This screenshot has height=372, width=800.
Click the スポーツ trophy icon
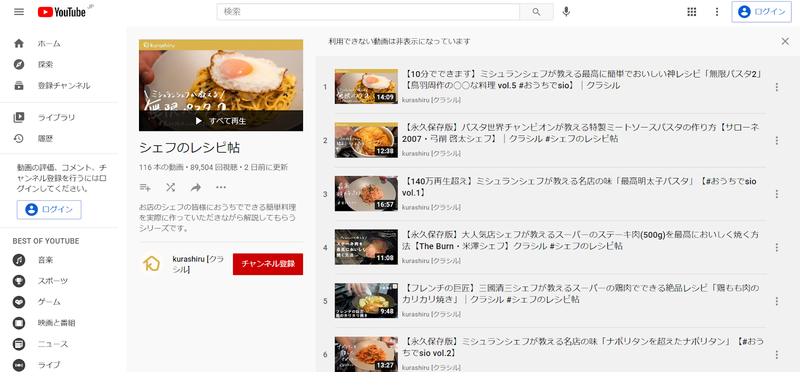(19, 281)
